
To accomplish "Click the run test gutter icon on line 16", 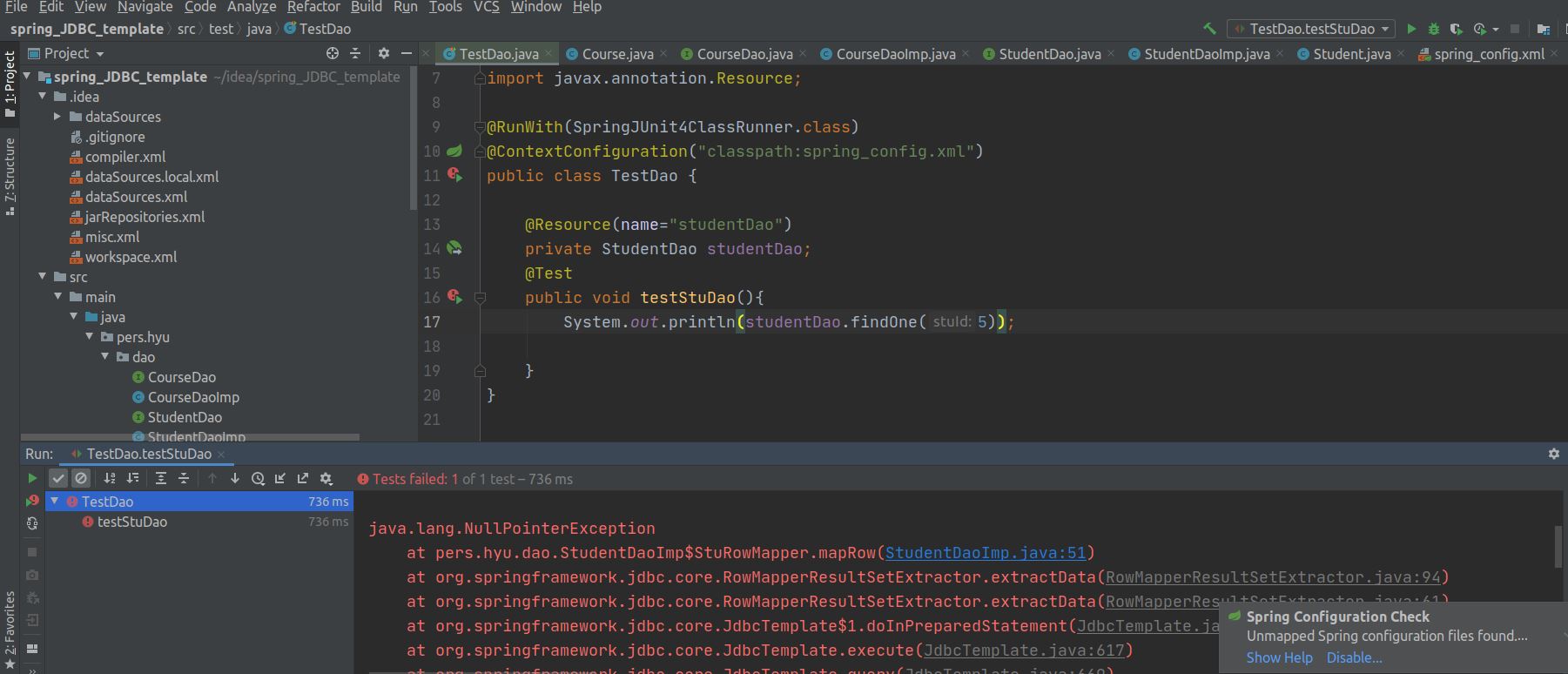I will click(454, 297).
